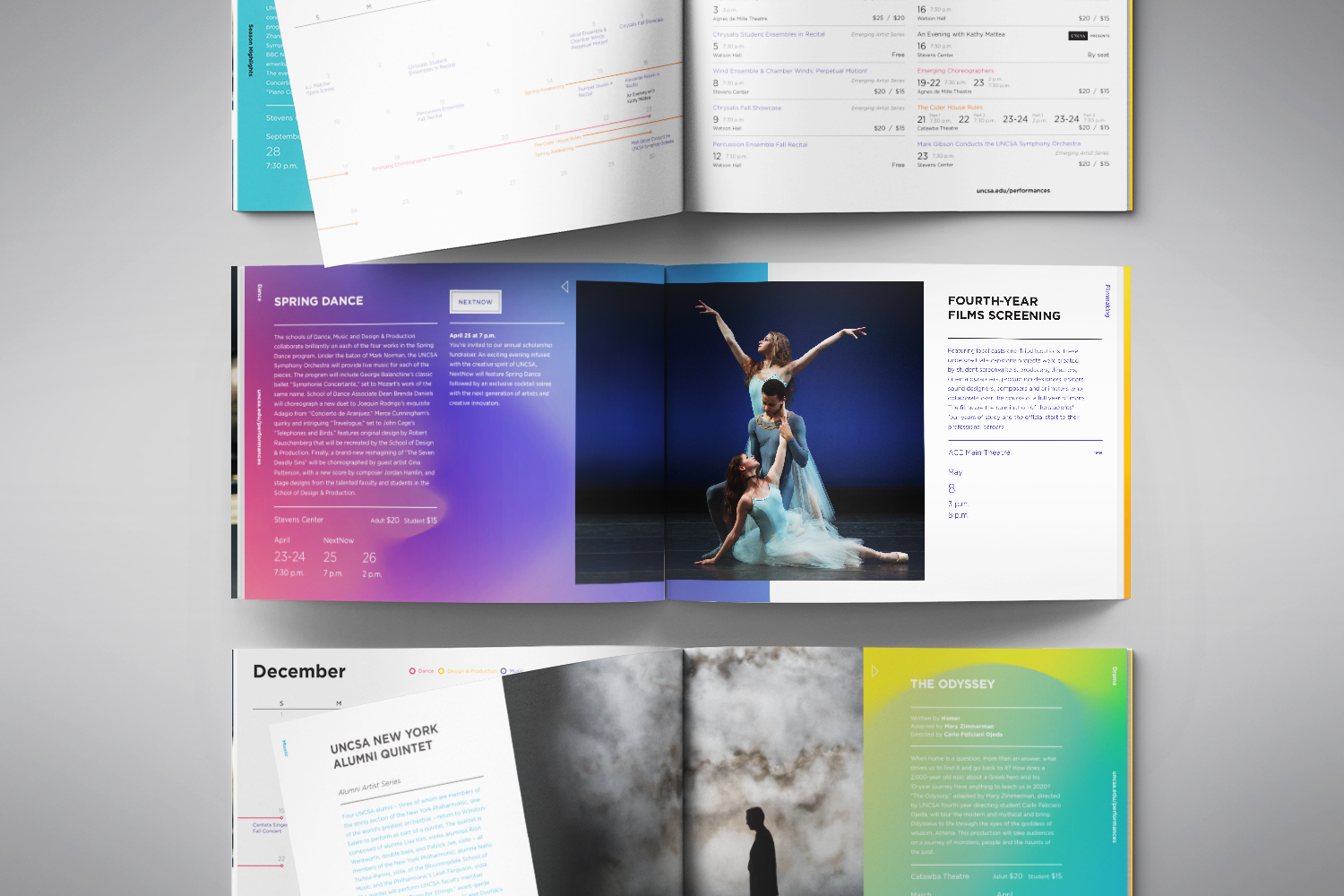This screenshot has height=896, width=1344.
Task: Click the yellow Design & Production legend circle
Action: coord(441,671)
